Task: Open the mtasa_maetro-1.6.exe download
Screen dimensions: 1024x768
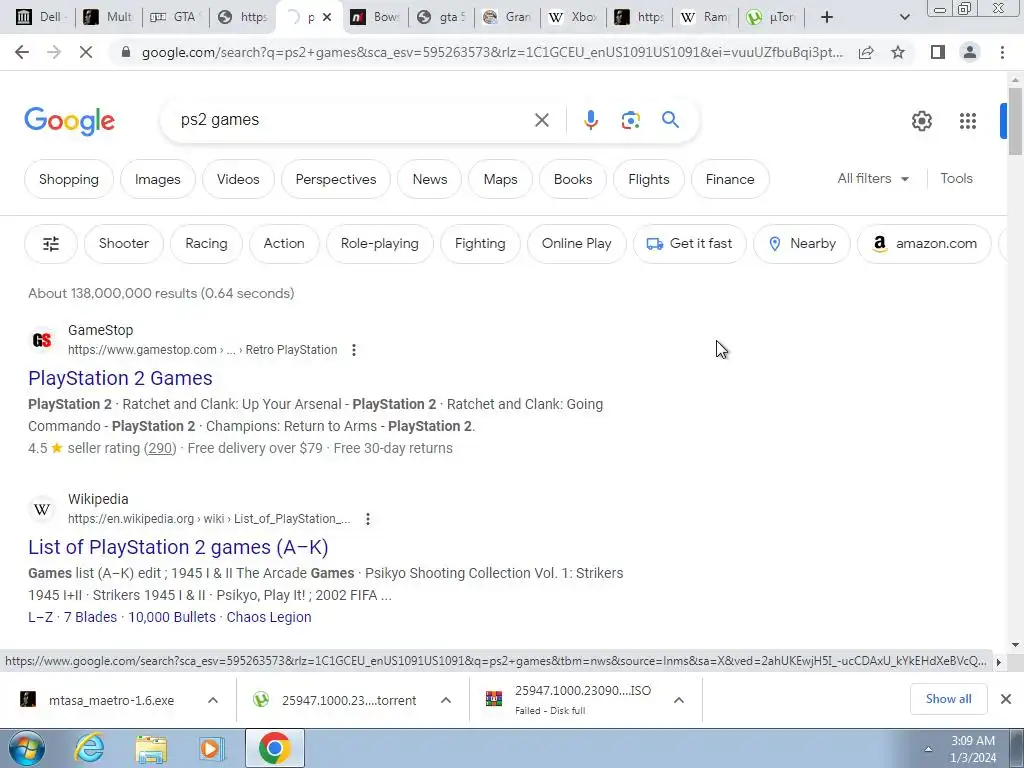Action: [111, 701]
